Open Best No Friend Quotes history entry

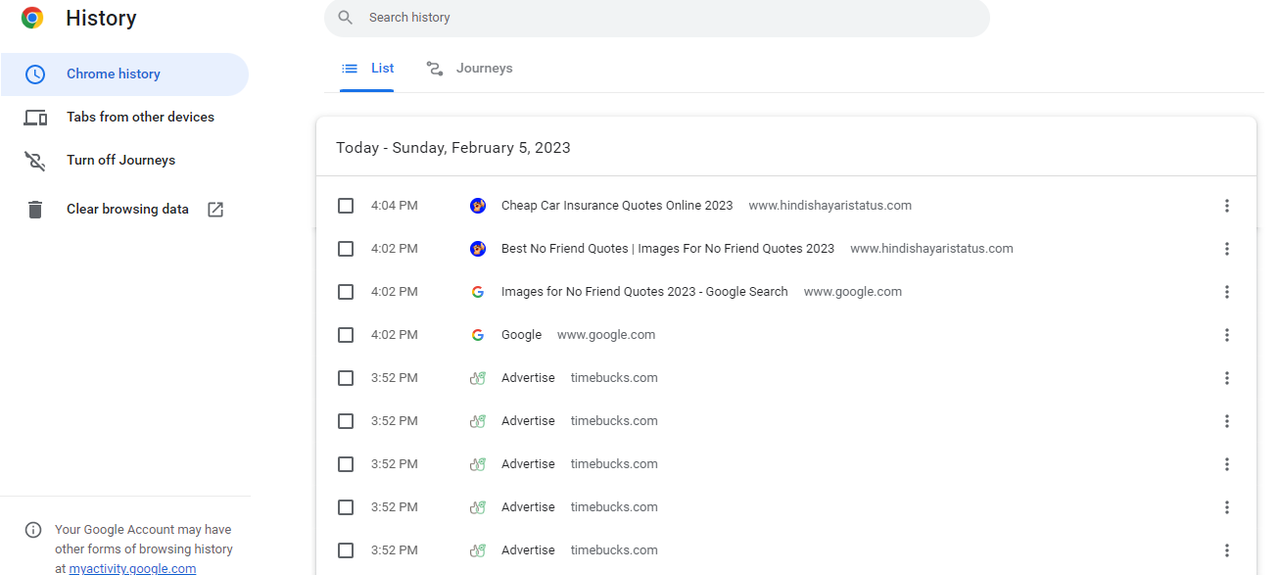coord(668,249)
